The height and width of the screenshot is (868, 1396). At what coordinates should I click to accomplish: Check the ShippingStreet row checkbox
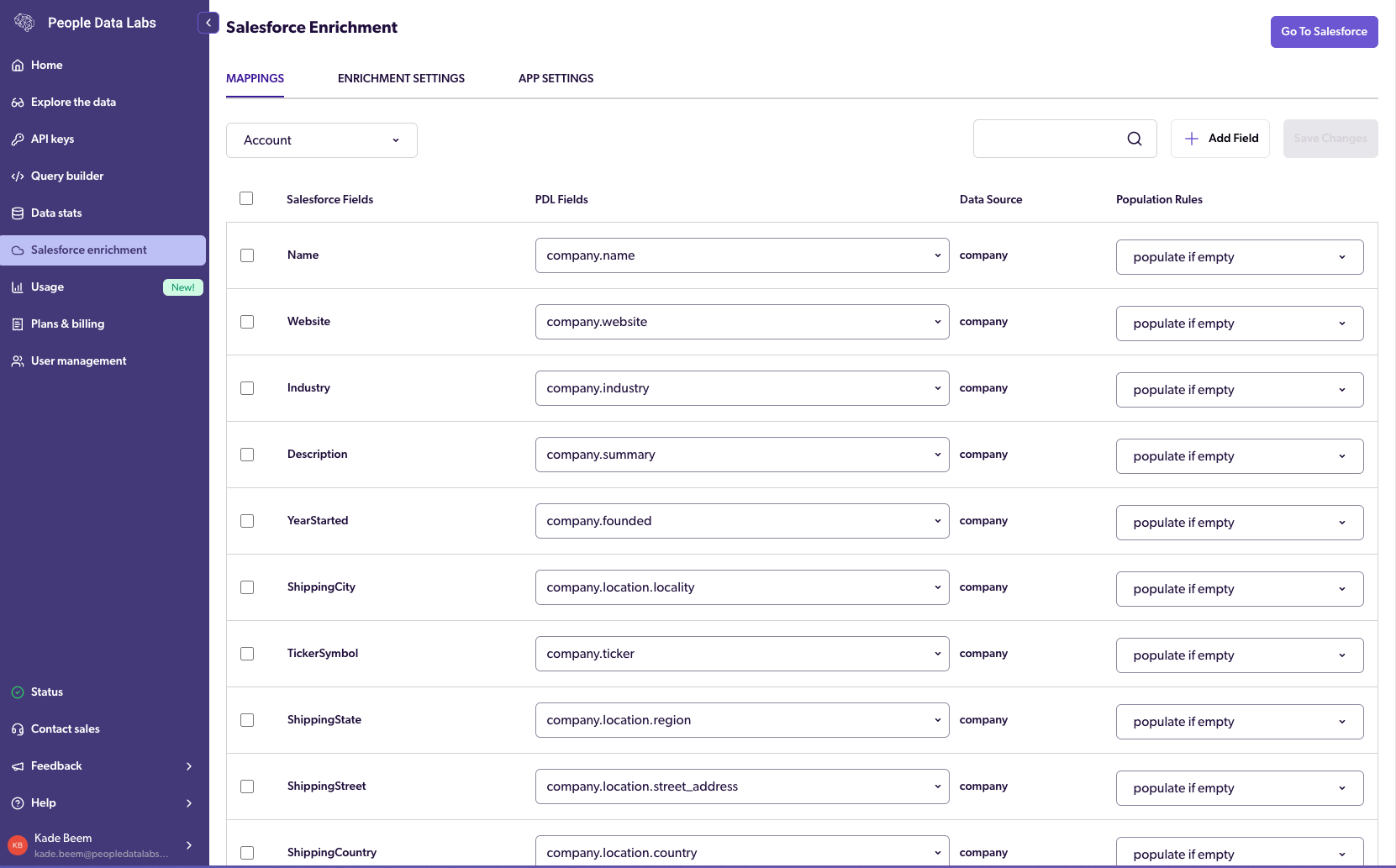tap(247, 786)
